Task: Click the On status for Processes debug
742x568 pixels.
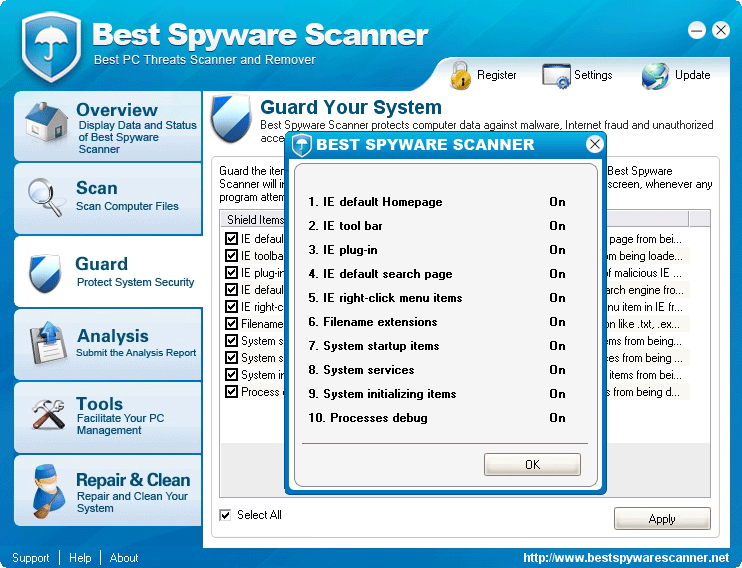Action: tap(557, 418)
